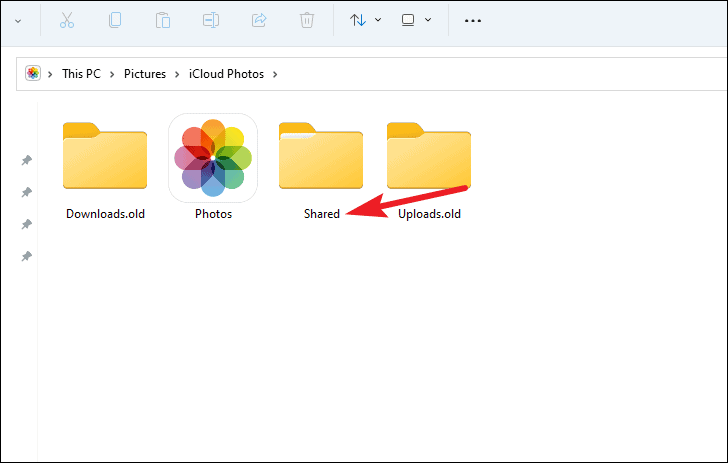Click the second pin icon in sidebar
This screenshot has width=728, height=463.
coord(26,192)
